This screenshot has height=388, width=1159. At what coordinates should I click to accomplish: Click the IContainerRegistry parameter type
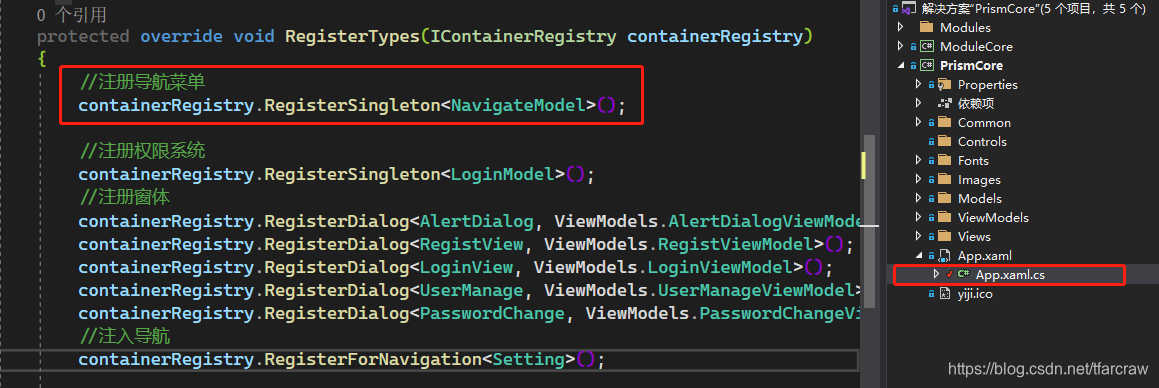[522, 36]
